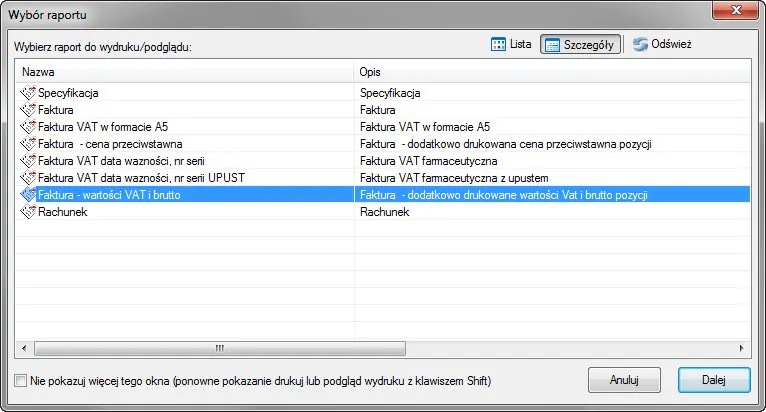Click the Rachunek report icon
This screenshot has width=766, height=412.
28,212
